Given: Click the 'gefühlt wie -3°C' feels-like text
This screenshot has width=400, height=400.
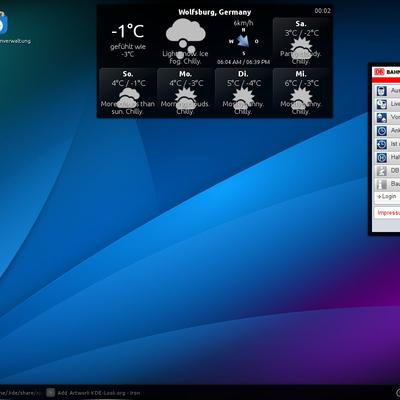Looking at the screenshot, I should (128, 50).
